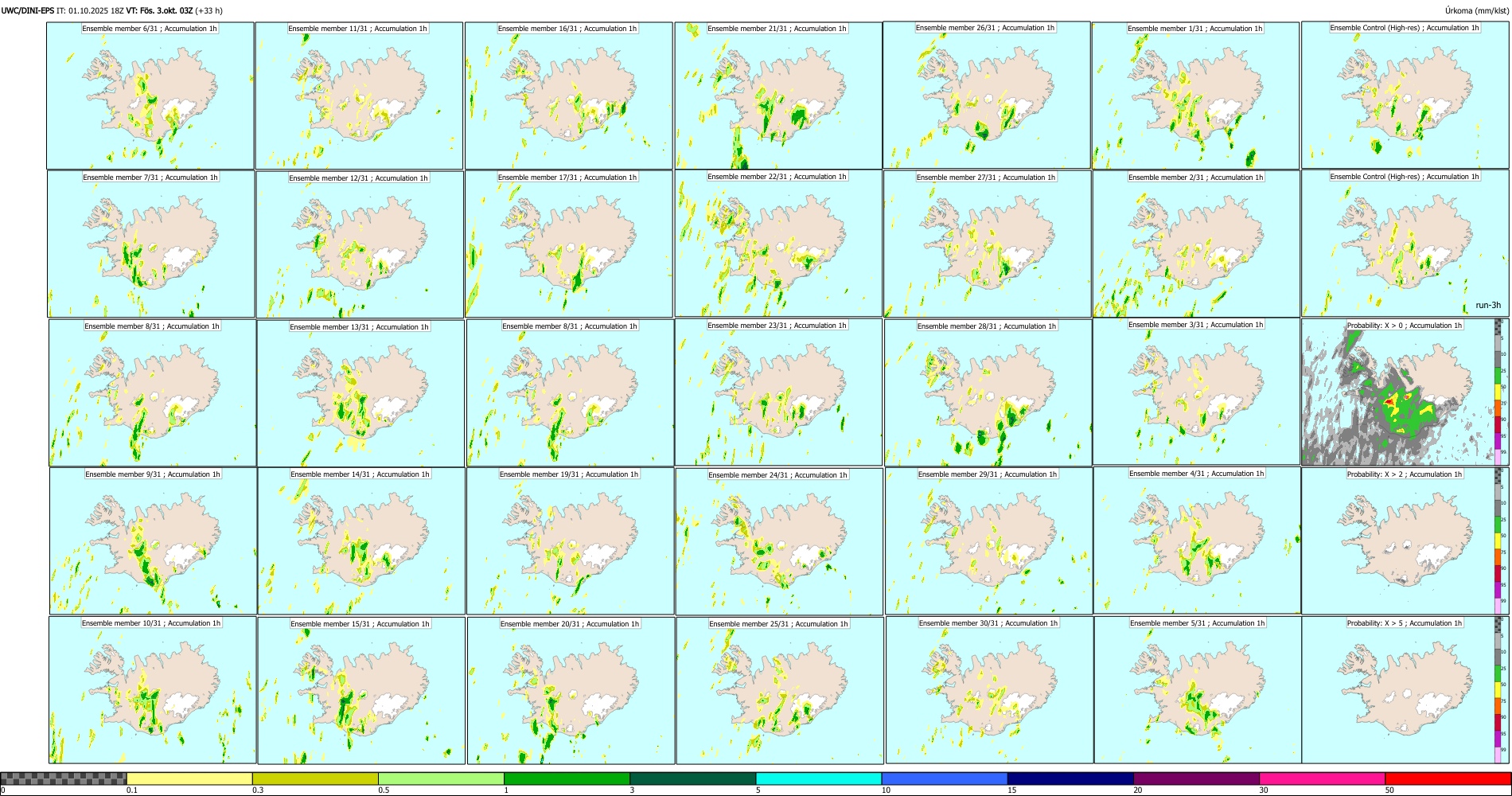This screenshot has width=1512, height=796.
Task: Click the 'VT: Fös. 3.okt. 03Z' valid time
Action: [x=160, y=10]
